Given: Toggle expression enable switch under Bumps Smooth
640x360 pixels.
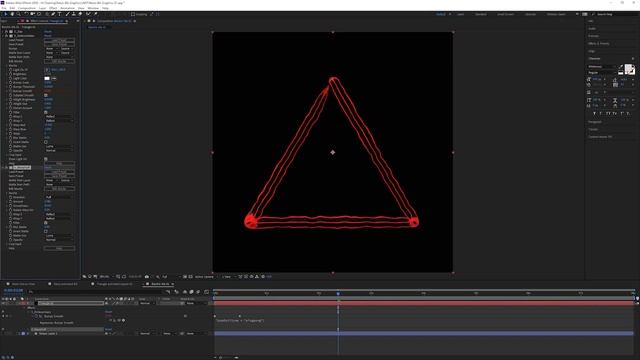Looking at the screenshot, I should [x=110, y=320].
